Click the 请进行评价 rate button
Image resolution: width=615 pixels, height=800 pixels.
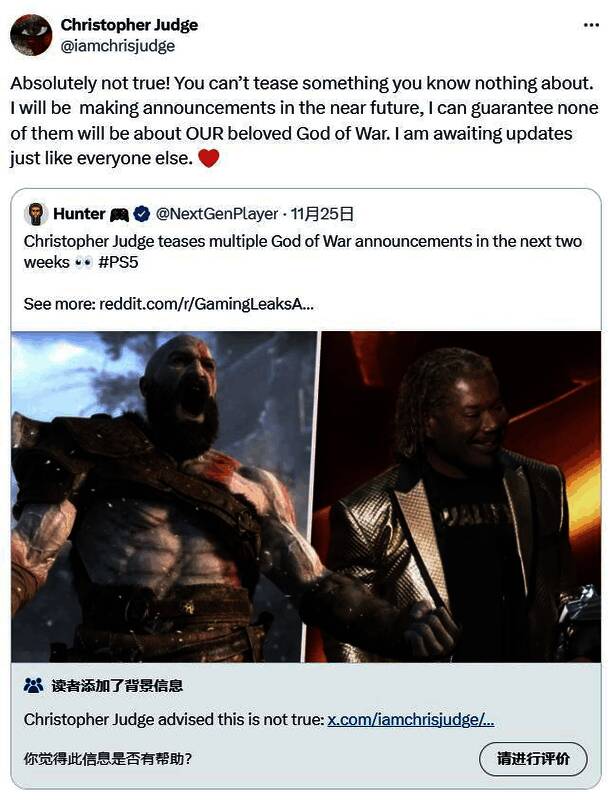[533, 759]
